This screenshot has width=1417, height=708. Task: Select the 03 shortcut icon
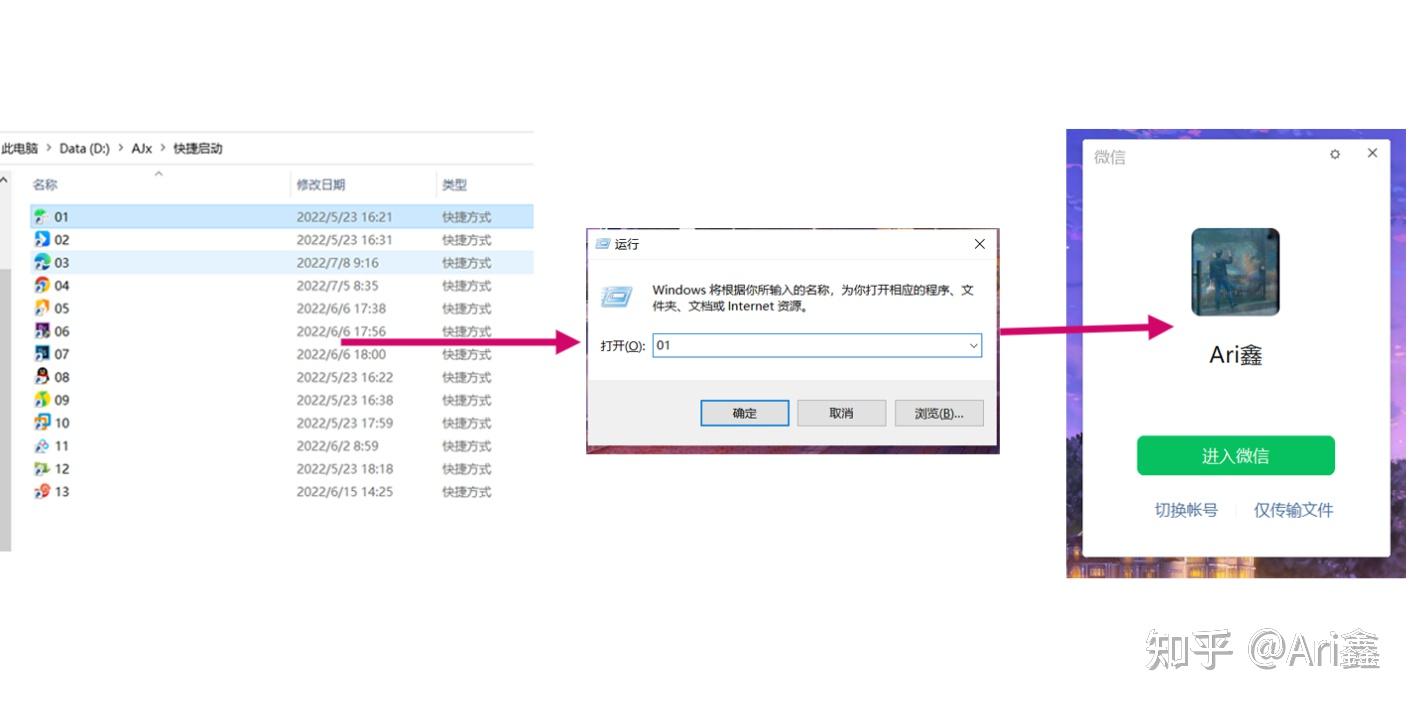(41, 263)
